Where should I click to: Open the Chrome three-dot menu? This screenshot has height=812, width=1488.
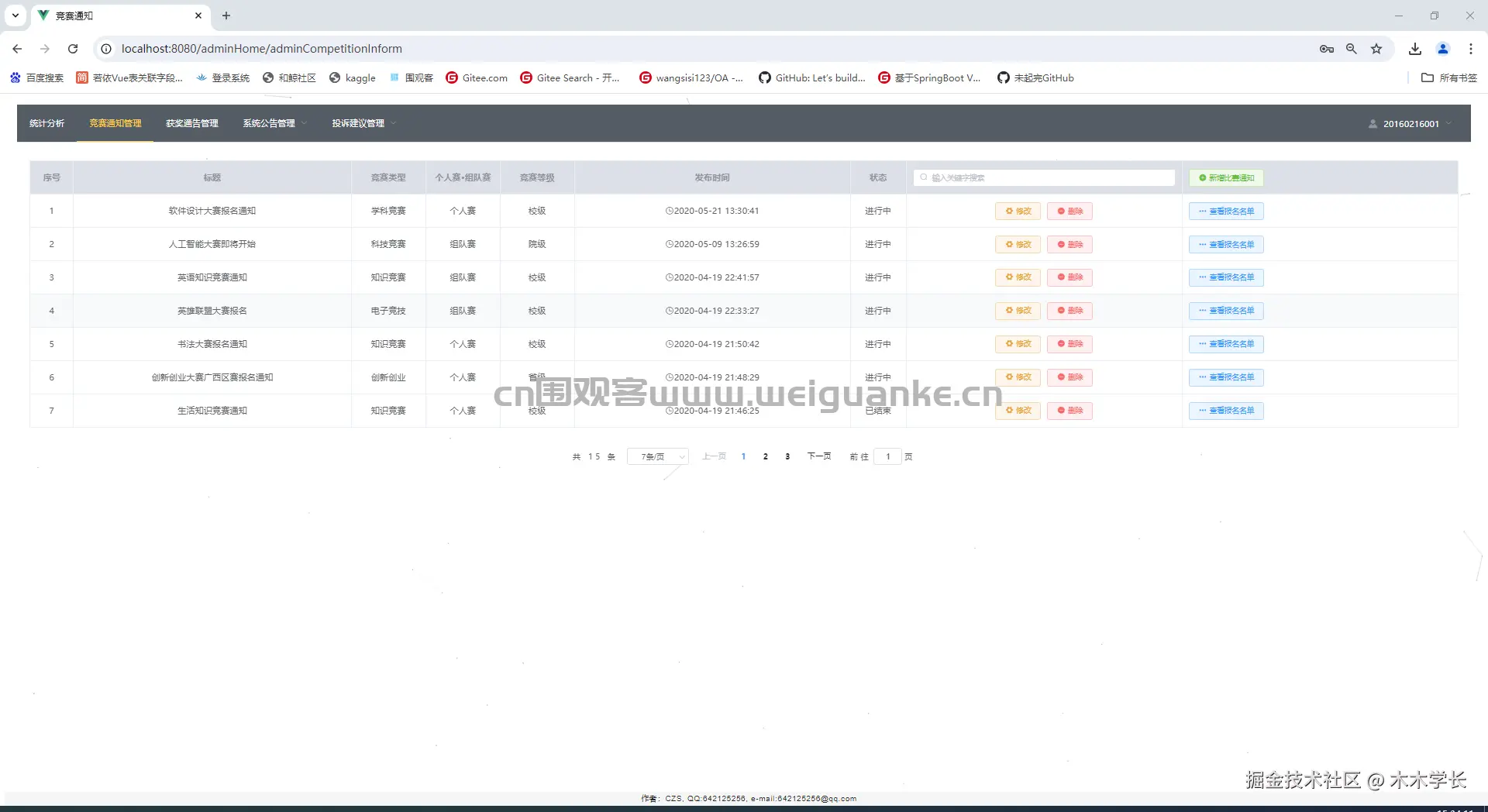tap(1471, 49)
